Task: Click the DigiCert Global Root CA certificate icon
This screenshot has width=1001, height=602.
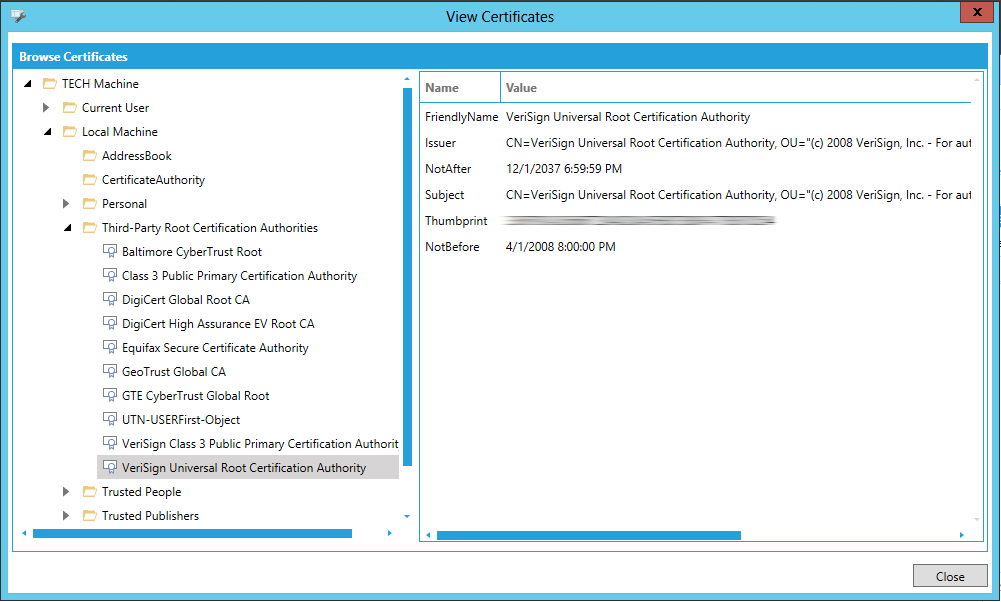Action: pos(110,300)
